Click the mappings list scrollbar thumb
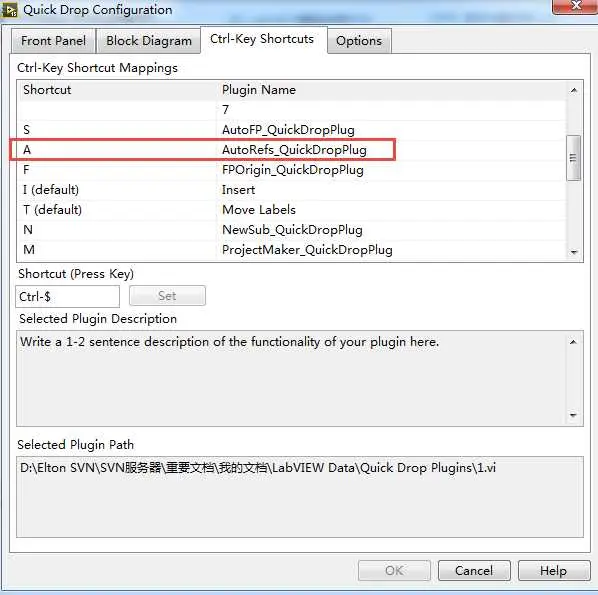Screen dimensions: 598x595 (573, 158)
